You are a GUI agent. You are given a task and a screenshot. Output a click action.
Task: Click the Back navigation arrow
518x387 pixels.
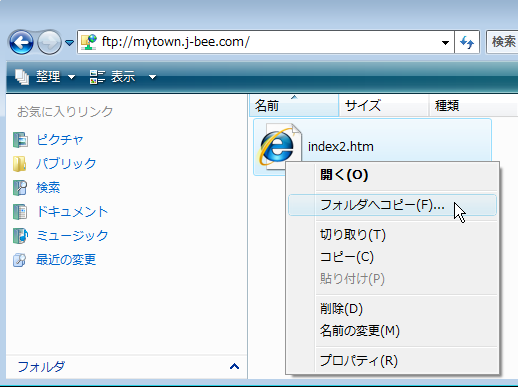point(21,42)
